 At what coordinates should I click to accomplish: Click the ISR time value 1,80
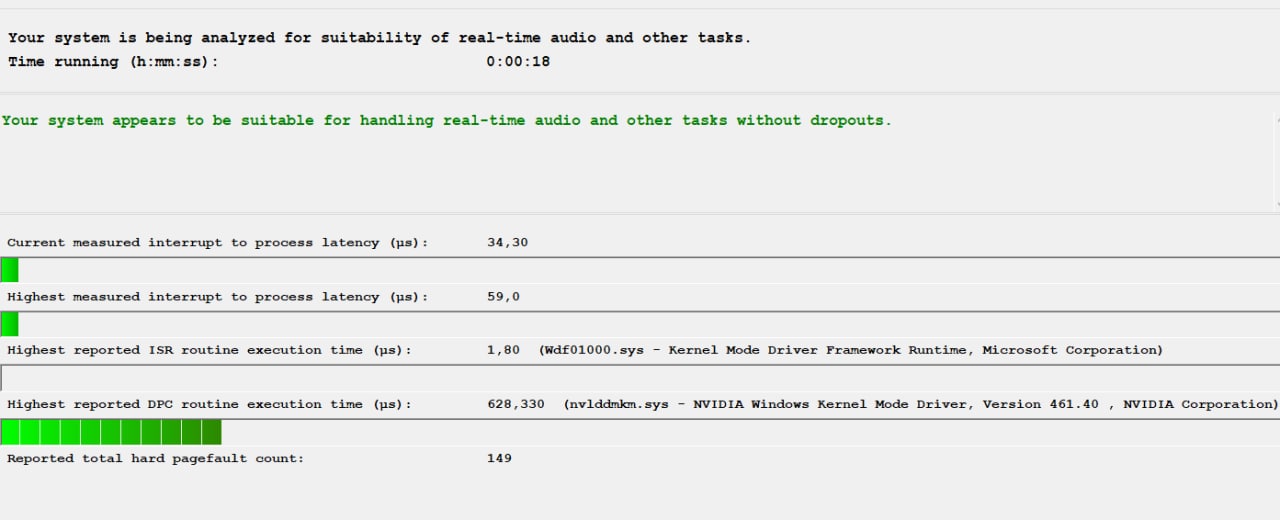503,351
